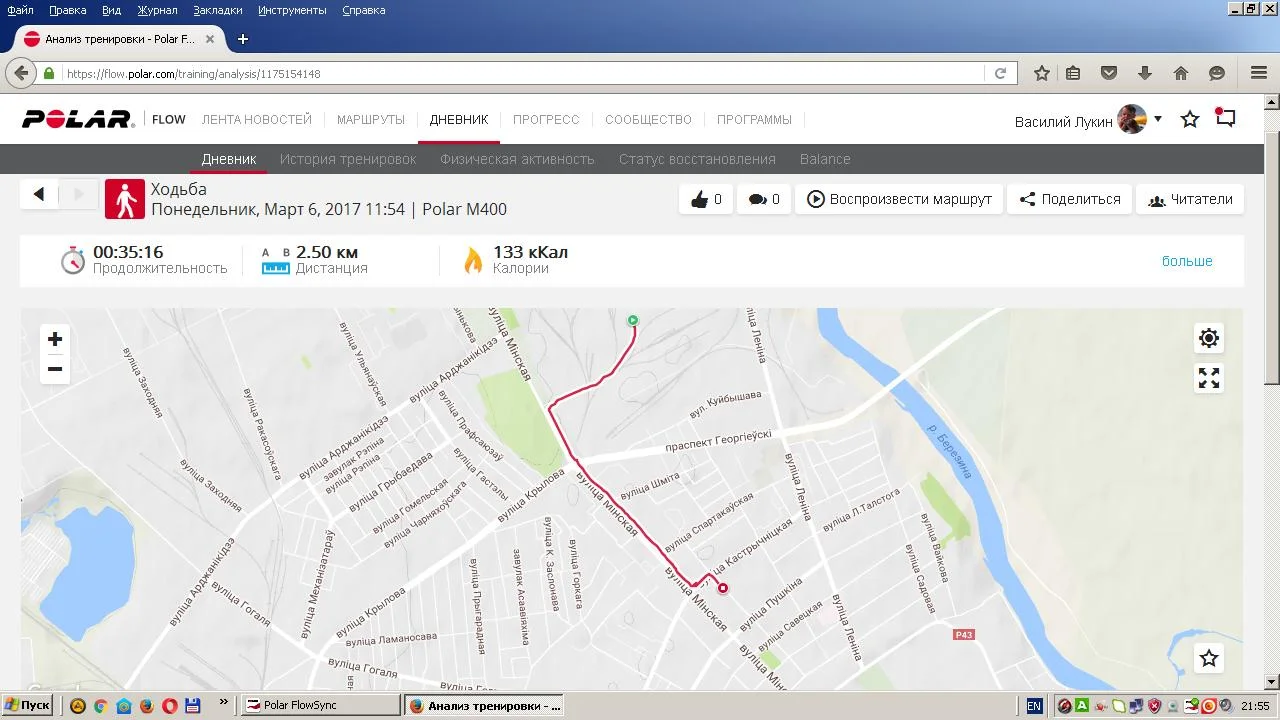1280x720 pixels.
Task: Switch to Polar FlowSync taskbar window
Action: [x=320, y=705]
